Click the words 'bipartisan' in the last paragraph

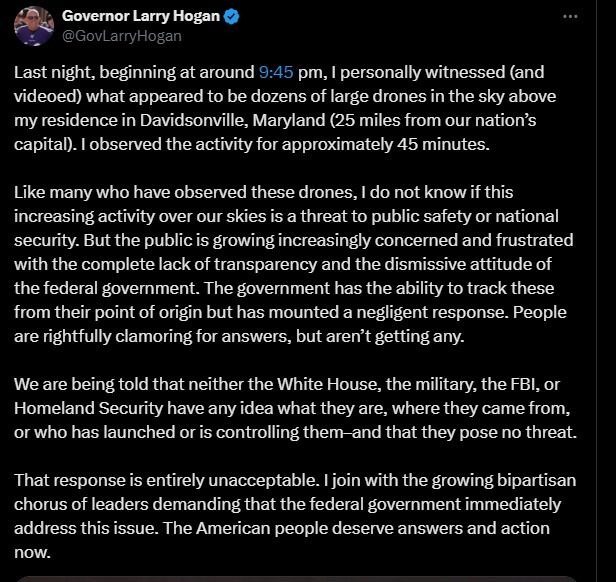coord(536,481)
